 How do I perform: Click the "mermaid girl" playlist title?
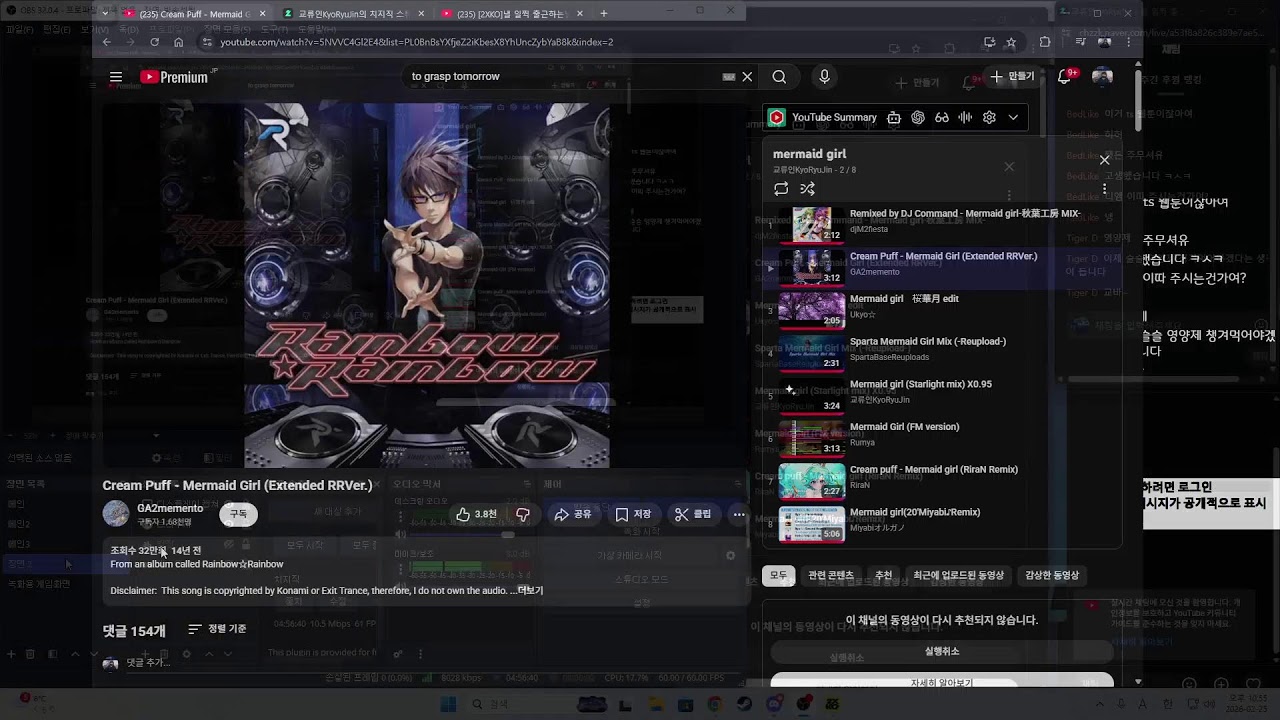click(809, 154)
